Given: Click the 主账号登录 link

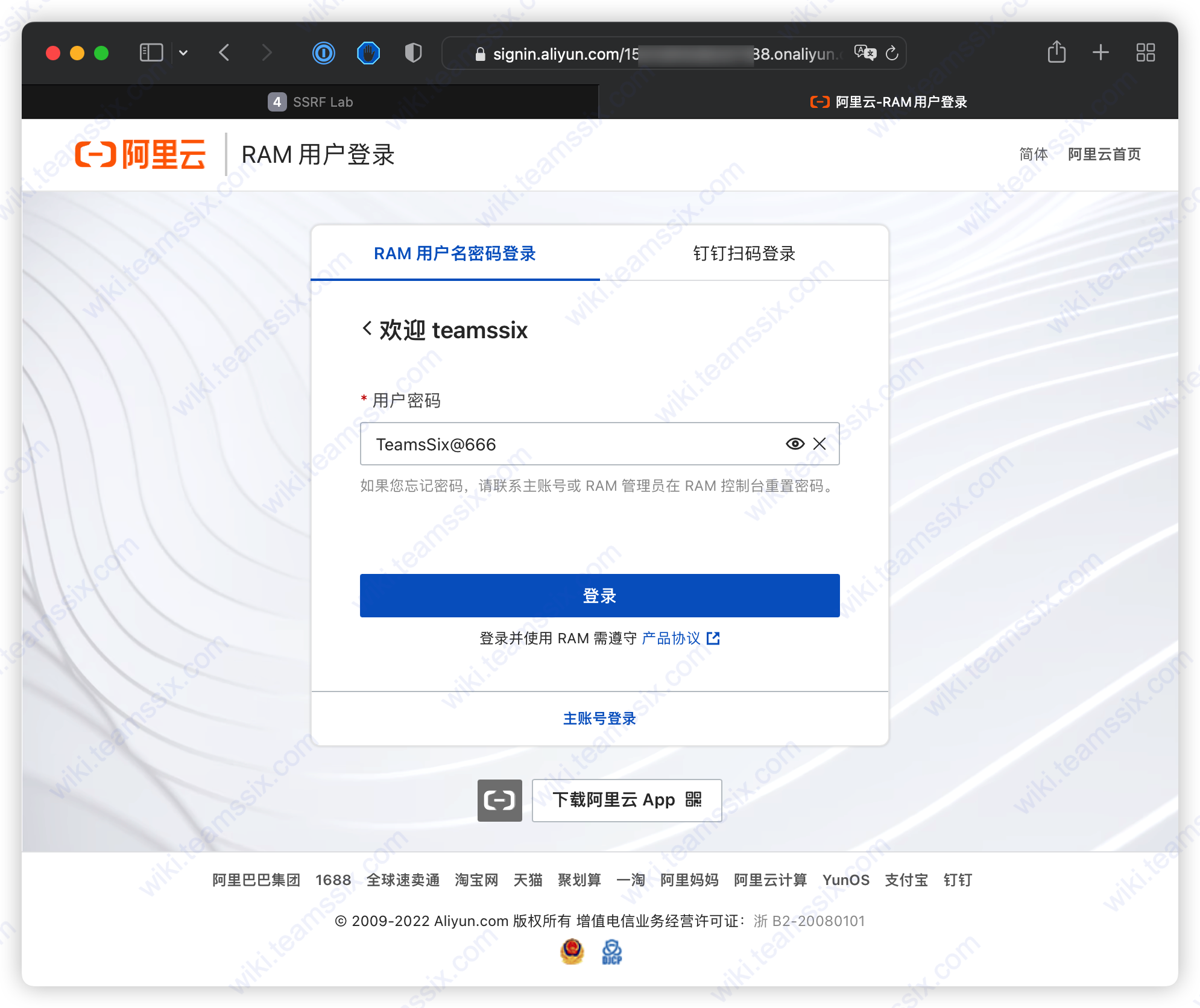Looking at the screenshot, I should pos(599,718).
